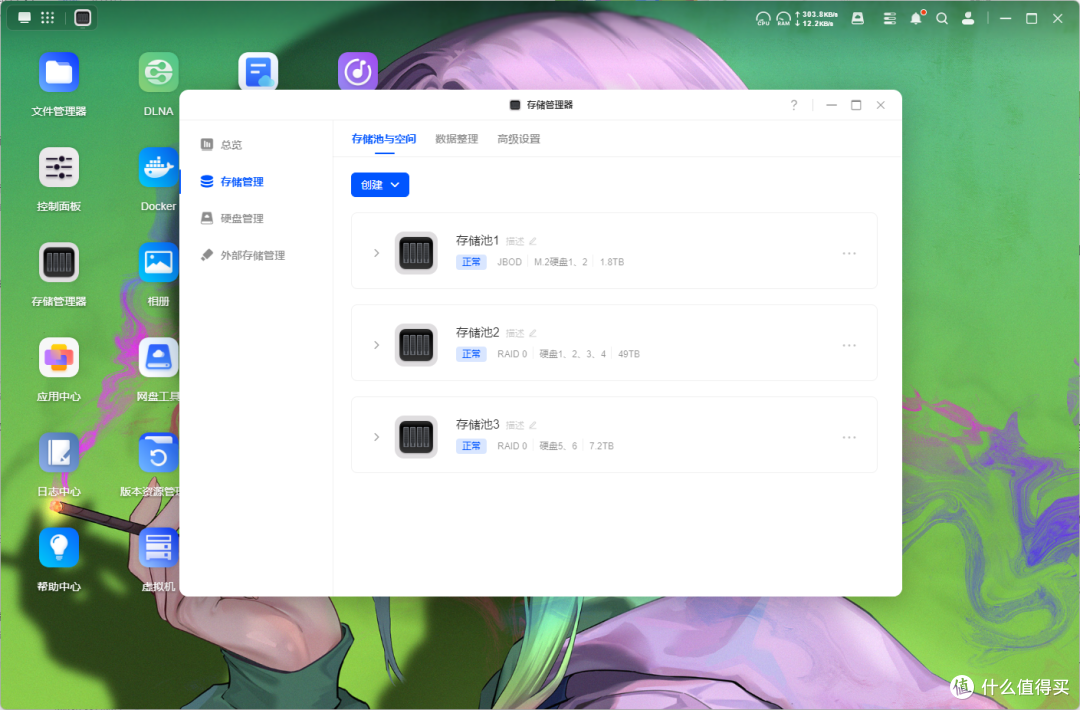Click the show desktop icon in top bar
The image size is (1080, 710).
24,18
